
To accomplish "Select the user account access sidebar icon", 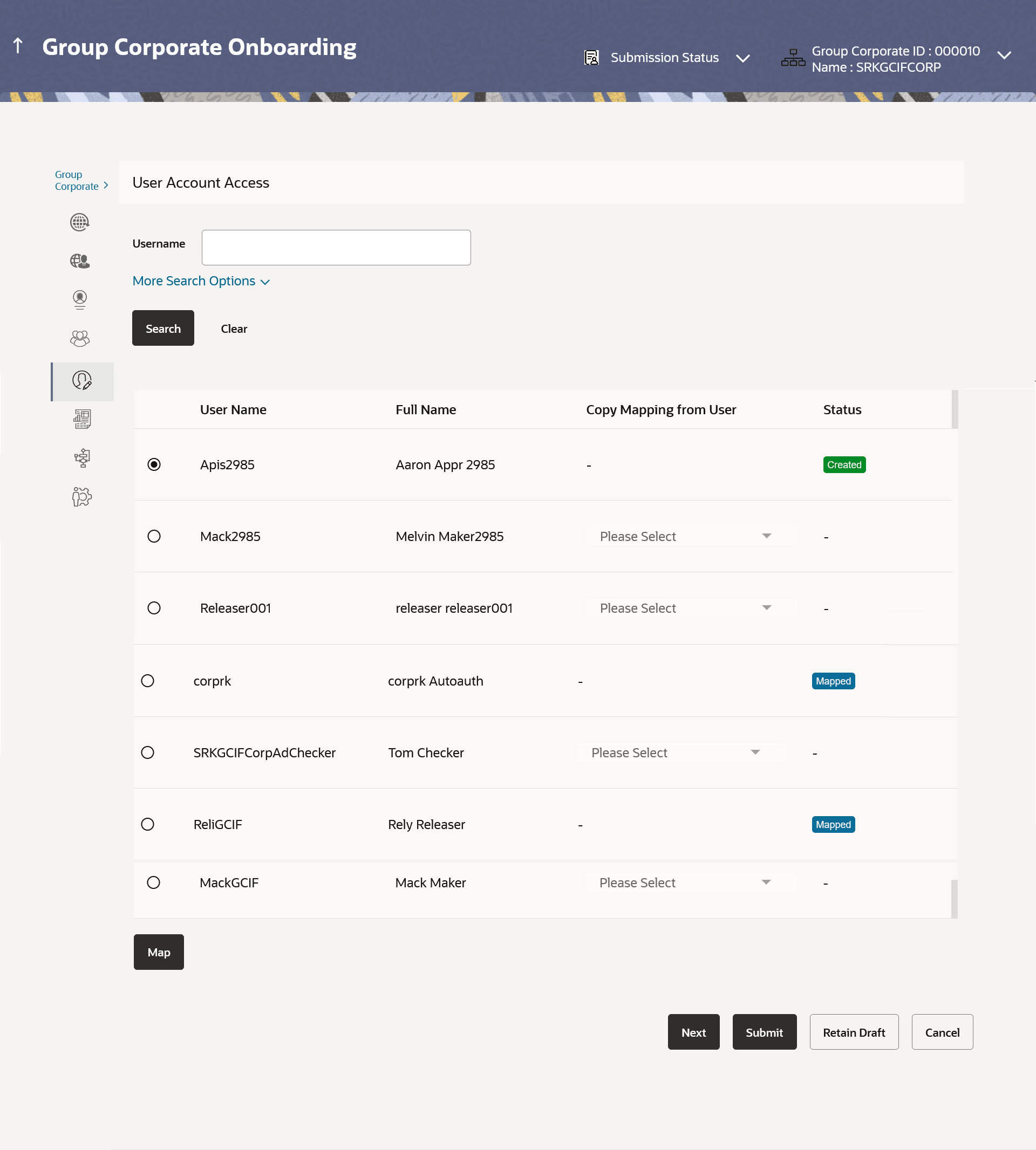I will 82,381.
